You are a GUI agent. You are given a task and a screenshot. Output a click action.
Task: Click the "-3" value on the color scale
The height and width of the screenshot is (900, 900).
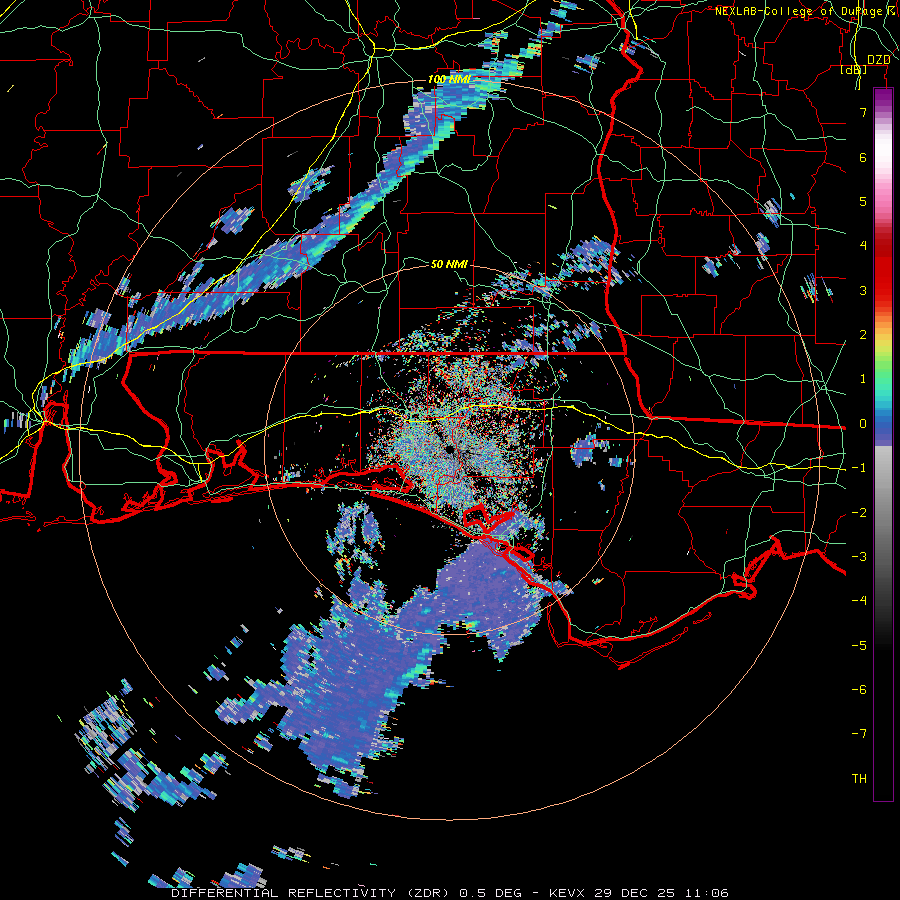pyautogui.click(x=859, y=557)
